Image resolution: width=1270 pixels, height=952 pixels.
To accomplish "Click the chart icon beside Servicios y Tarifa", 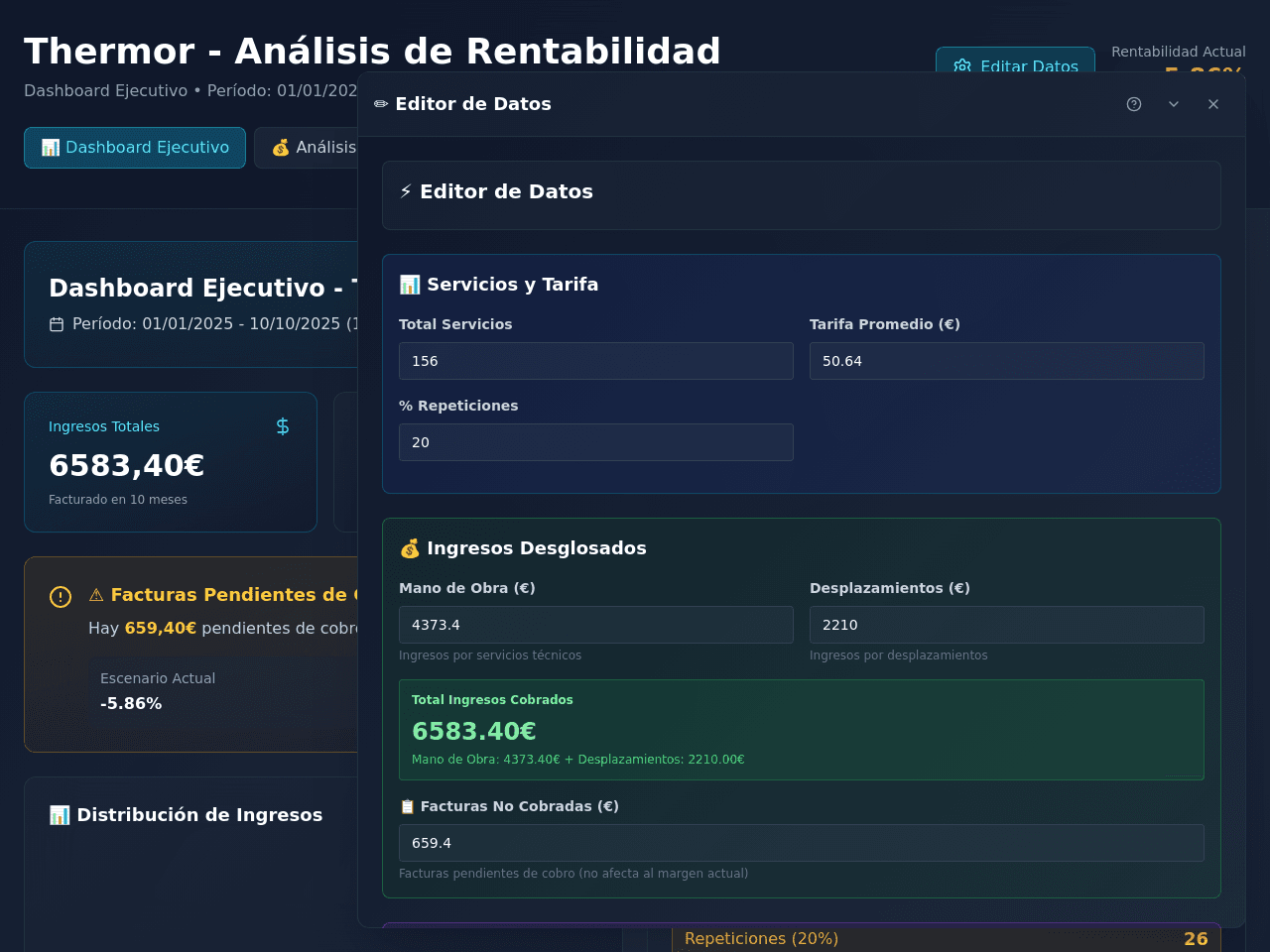I will coord(410,285).
